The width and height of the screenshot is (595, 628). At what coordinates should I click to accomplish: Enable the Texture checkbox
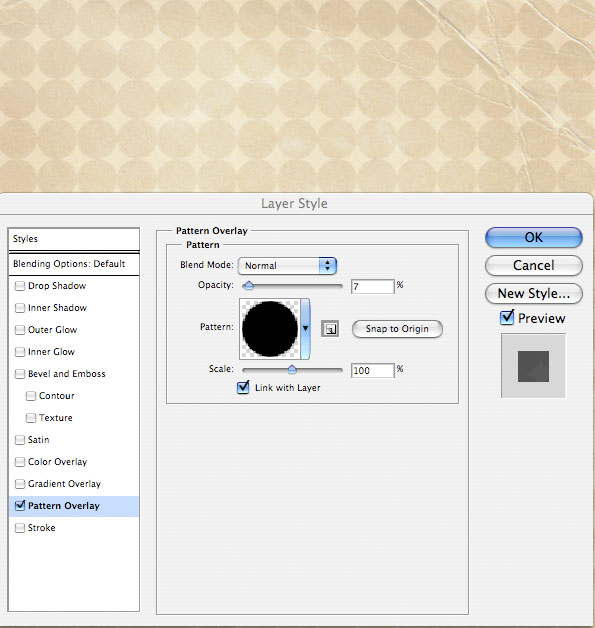[31, 418]
